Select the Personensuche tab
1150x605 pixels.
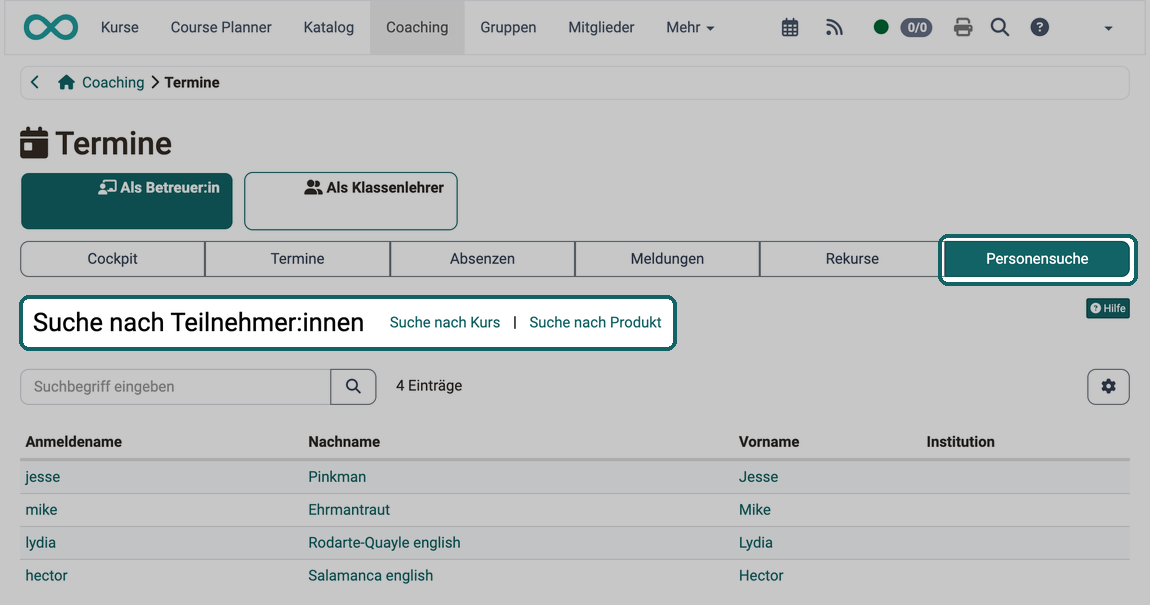(x=1037, y=259)
